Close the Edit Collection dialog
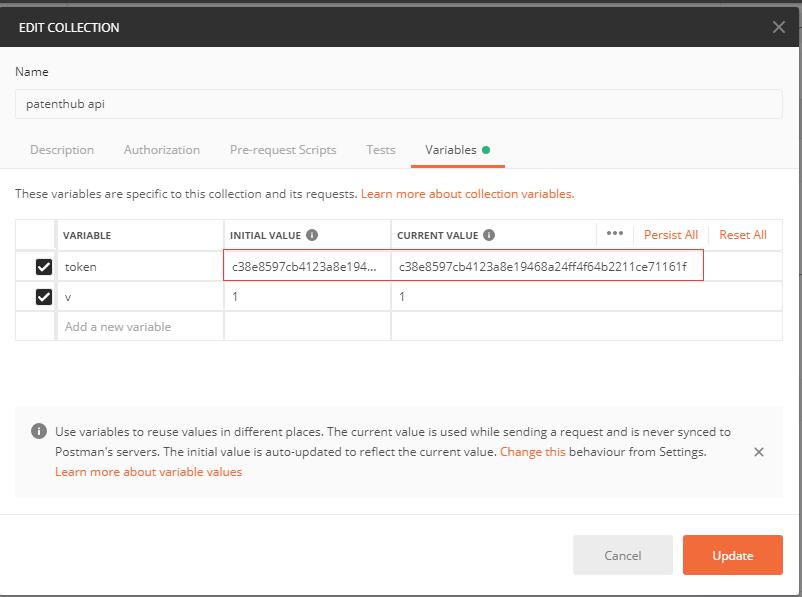The image size is (802, 597). pyautogui.click(x=778, y=27)
